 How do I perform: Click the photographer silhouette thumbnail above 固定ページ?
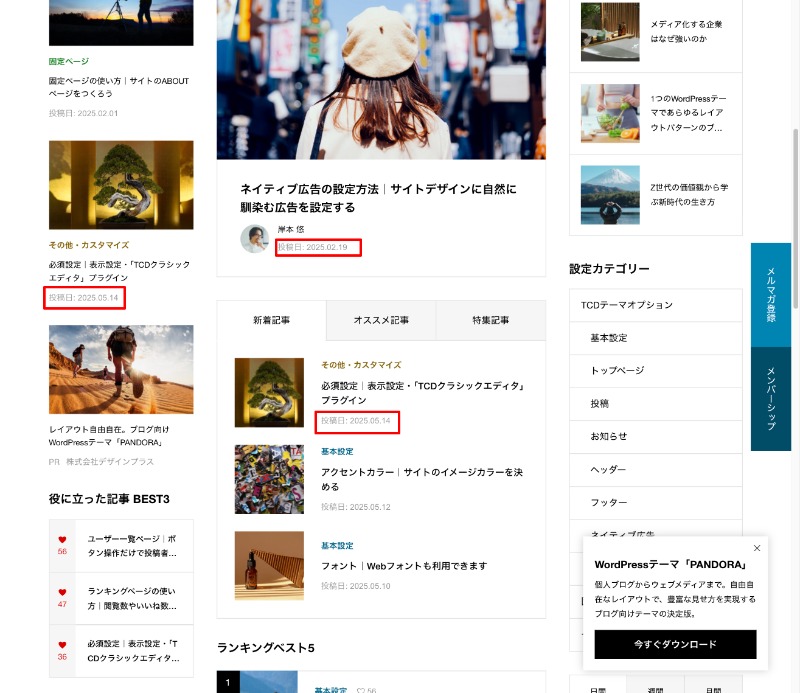tap(121, 23)
